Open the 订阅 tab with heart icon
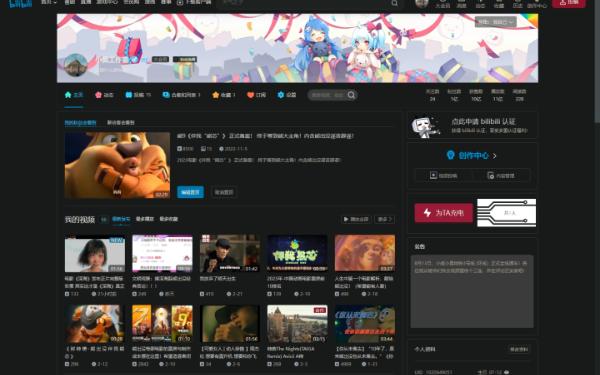This screenshot has width=600, height=375. 256,95
